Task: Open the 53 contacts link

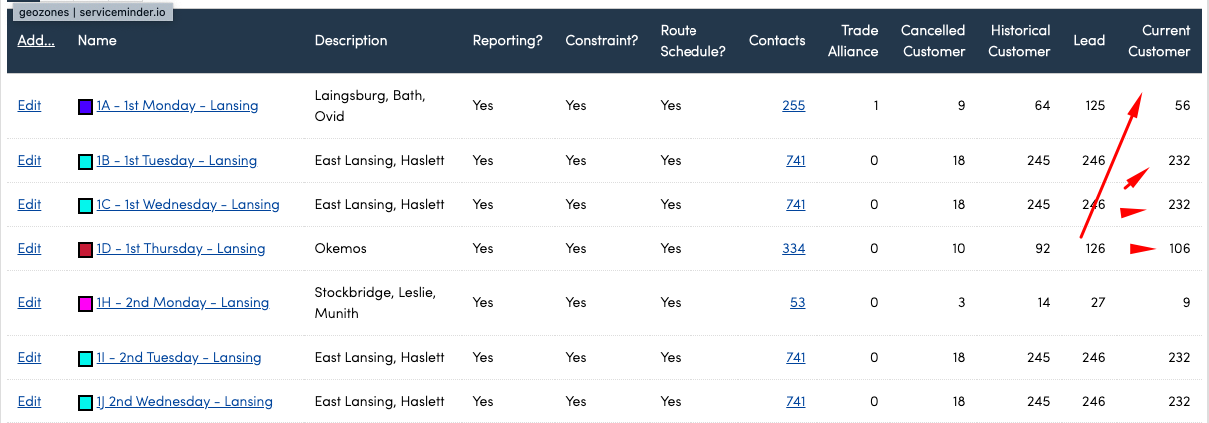Action: 797,303
